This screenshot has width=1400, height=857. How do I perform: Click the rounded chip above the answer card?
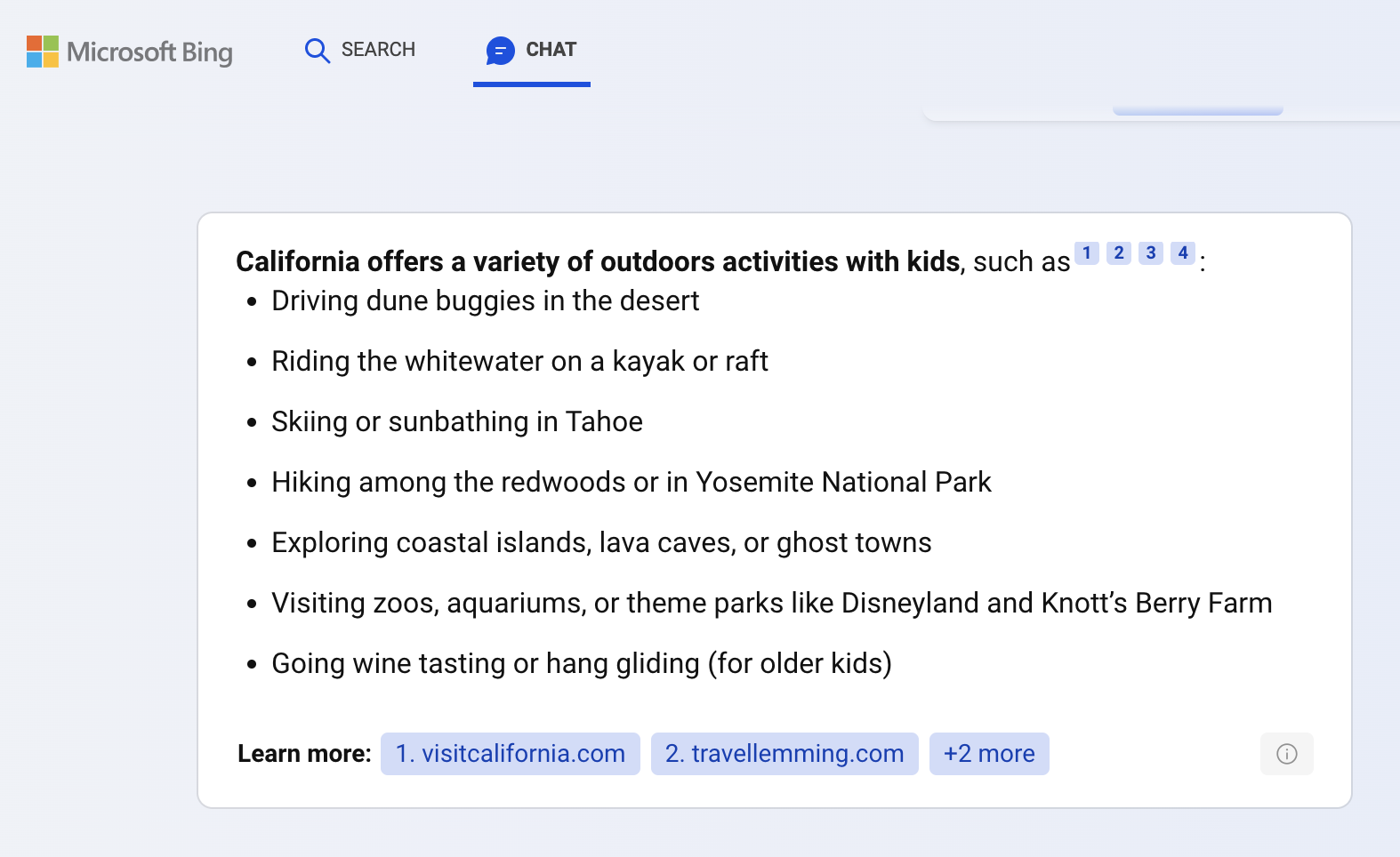click(x=1198, y=110)
